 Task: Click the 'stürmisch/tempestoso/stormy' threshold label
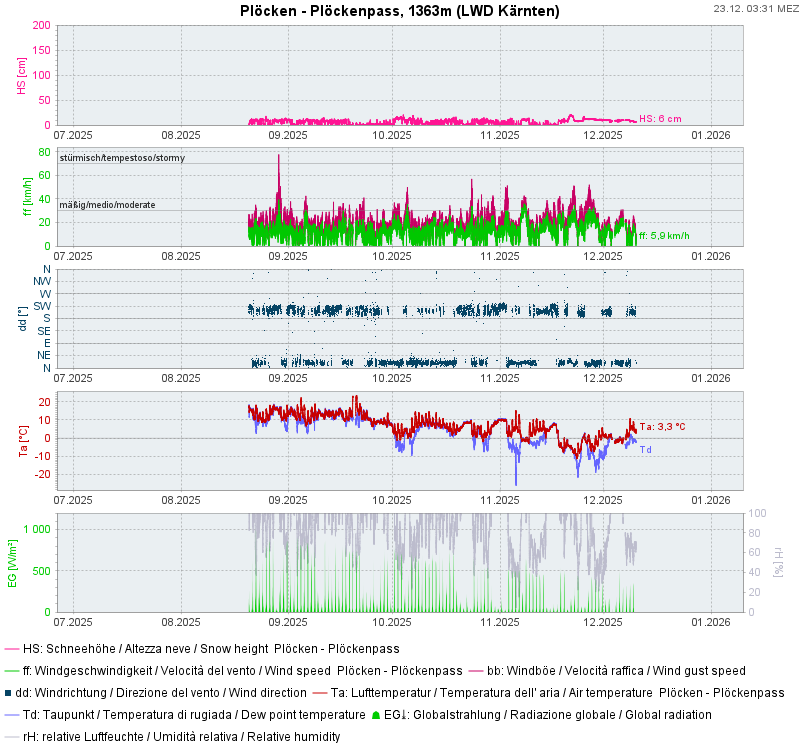click(x=122, y=158)
